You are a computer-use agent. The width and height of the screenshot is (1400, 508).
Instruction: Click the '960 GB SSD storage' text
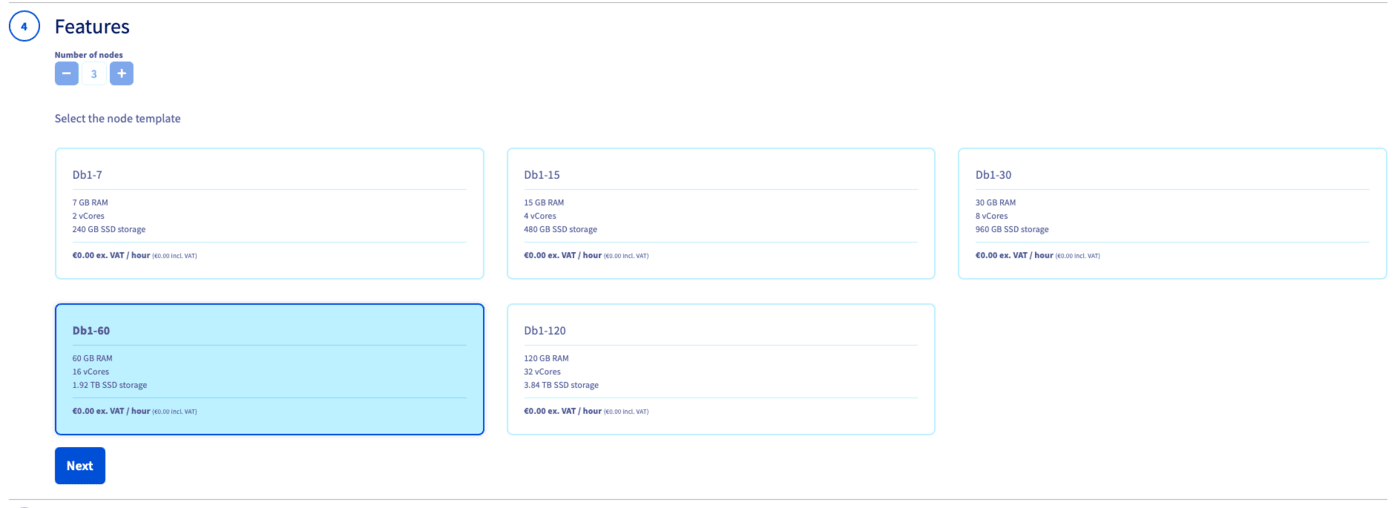(1012, 229)
